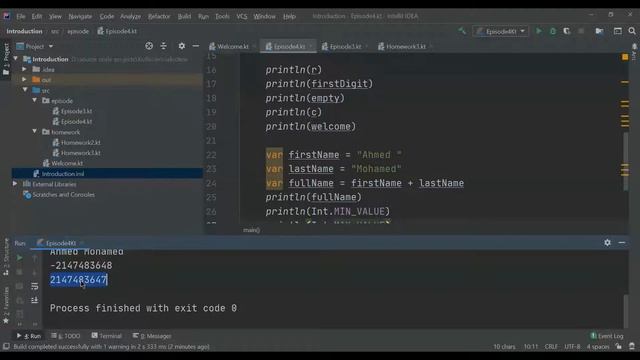The image size is (640, 360).
Task: Expand the .idea folder
Action: pyautogui.click(x=24, y=69)
